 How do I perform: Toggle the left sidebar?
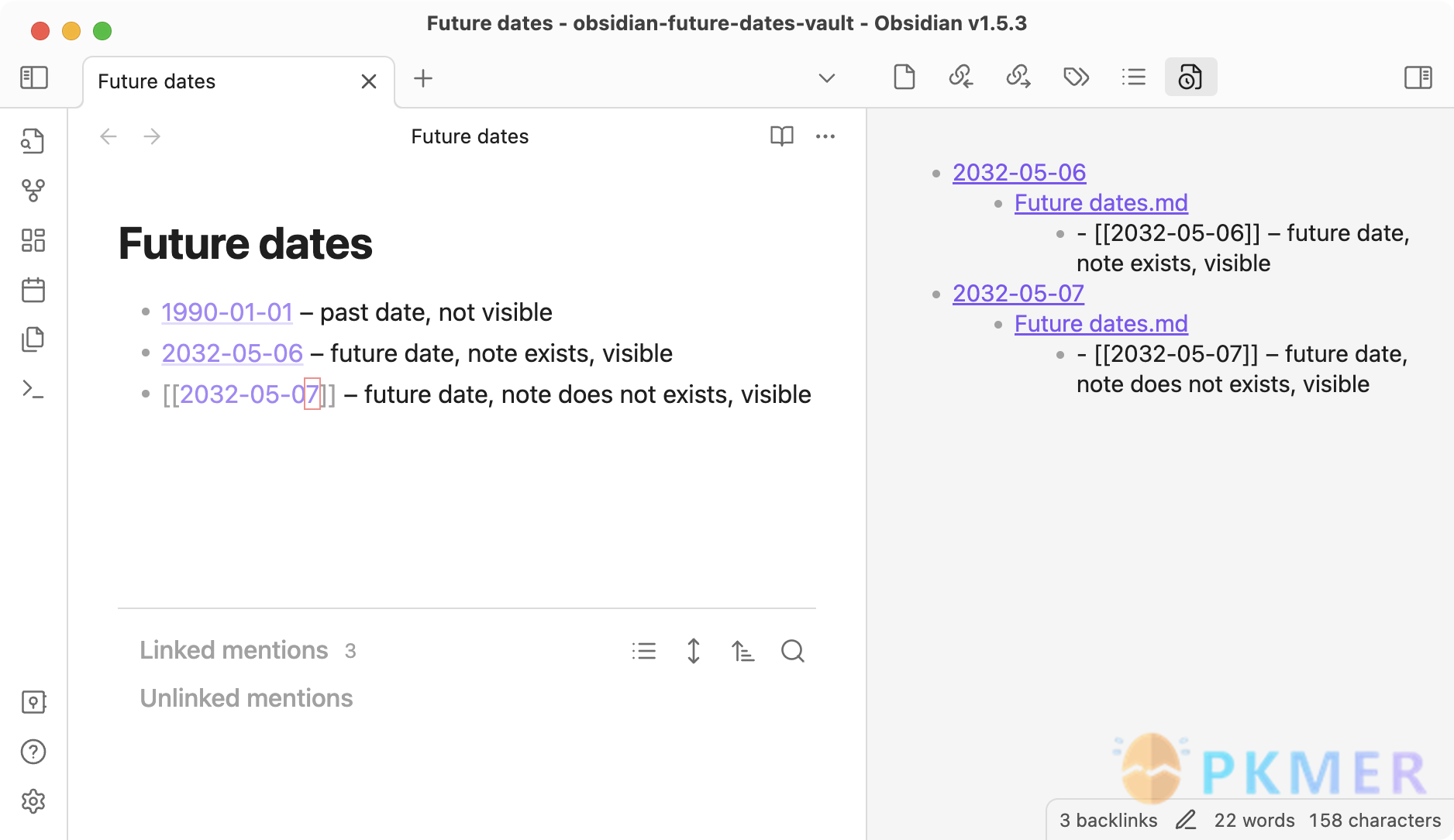point(34,77)
